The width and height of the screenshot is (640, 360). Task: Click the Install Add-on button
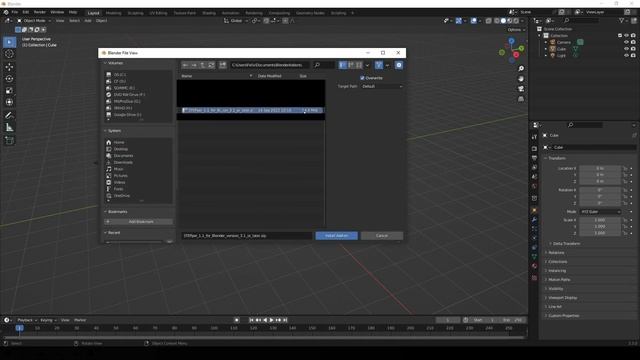(336, 236)
